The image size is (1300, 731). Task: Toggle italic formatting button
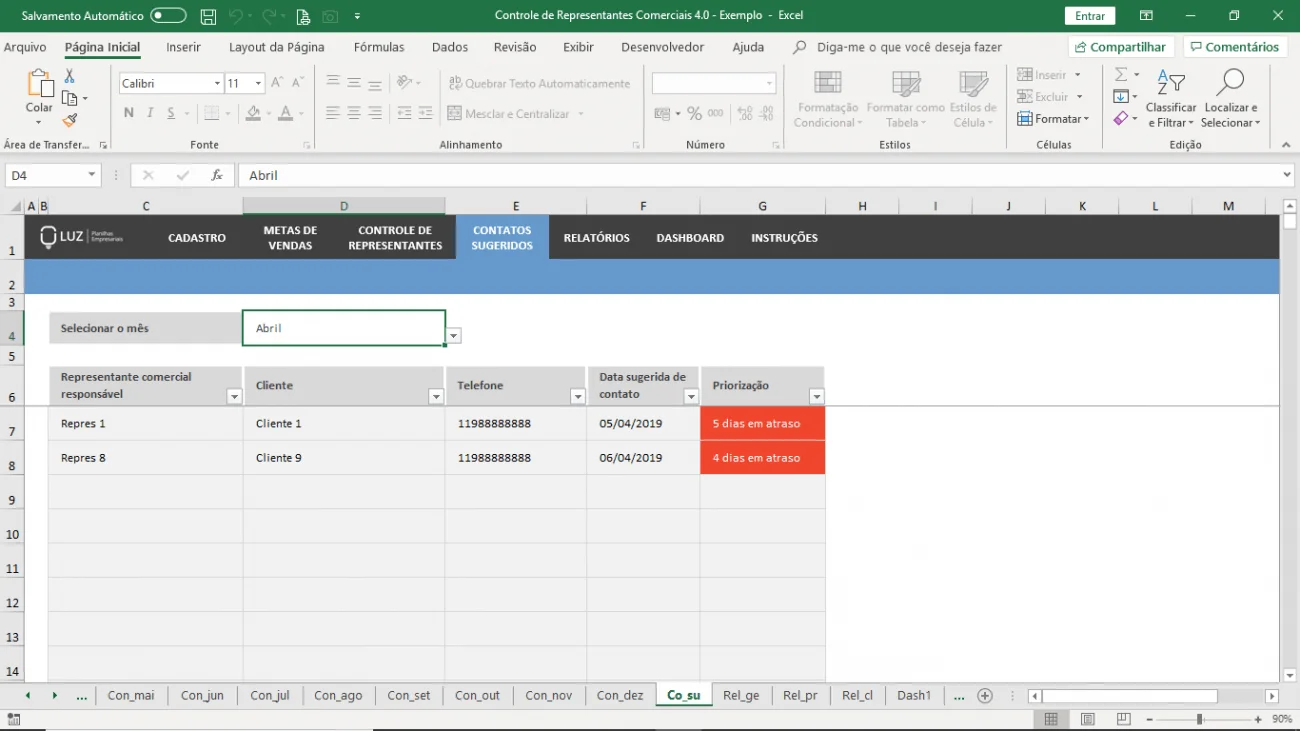150,113
